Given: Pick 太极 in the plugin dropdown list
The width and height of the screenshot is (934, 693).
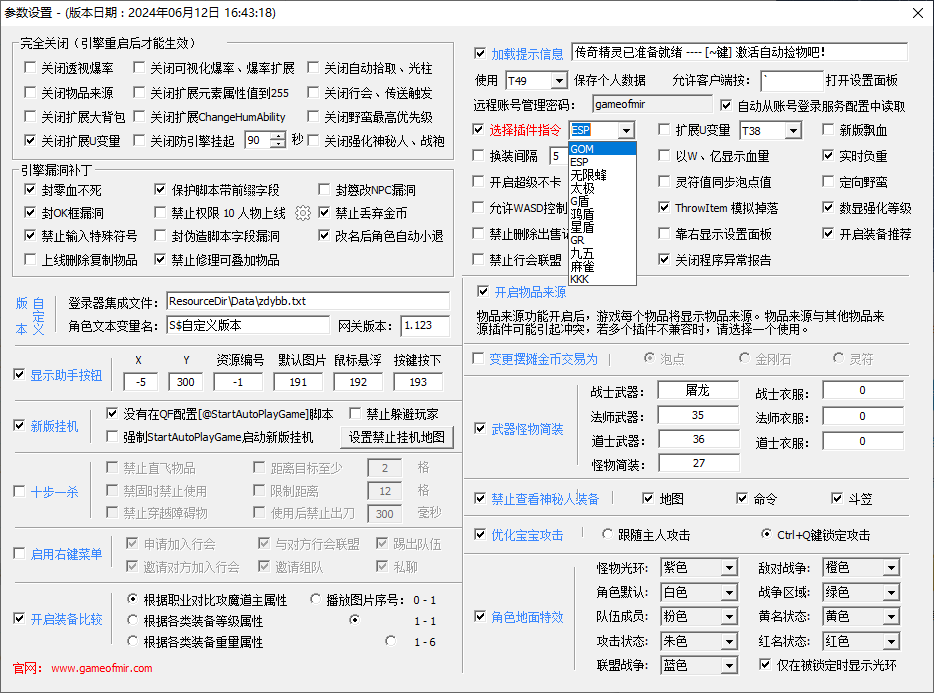Looking at the screenshot, I should 602,188.
